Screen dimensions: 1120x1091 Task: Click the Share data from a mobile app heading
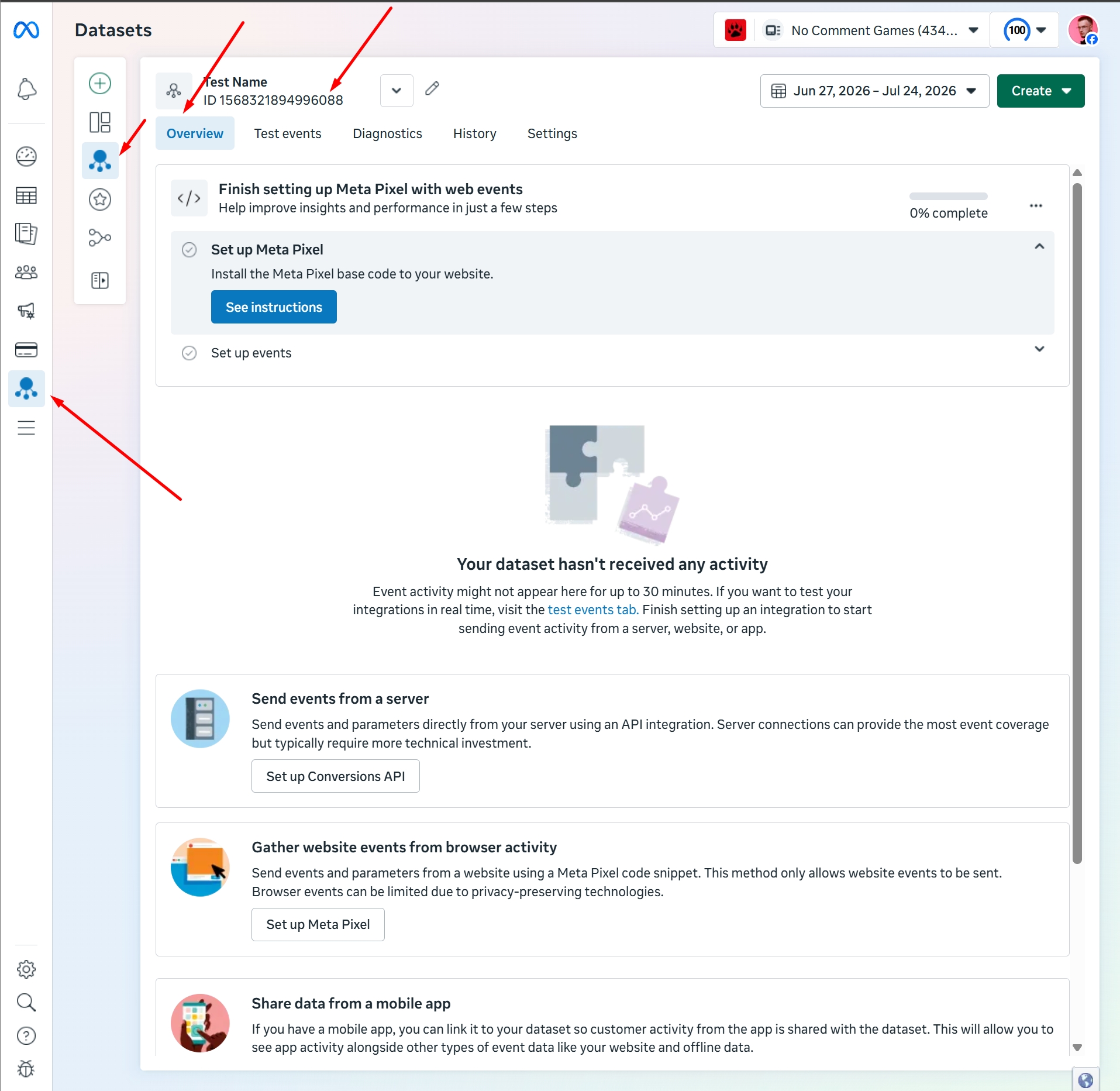[x=351, y=1003]
